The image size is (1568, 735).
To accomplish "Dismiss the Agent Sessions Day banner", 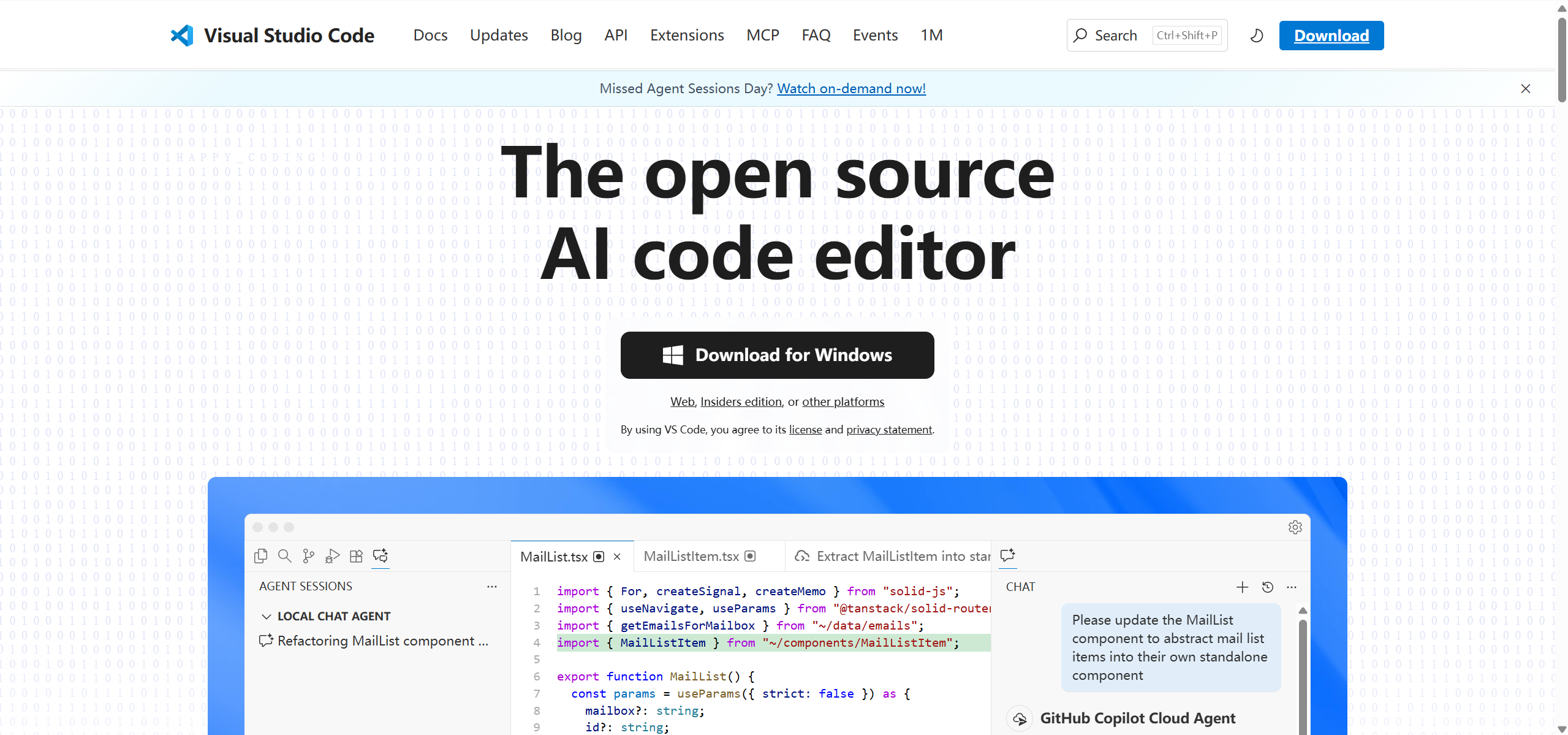I will (x=1525, y=89).
